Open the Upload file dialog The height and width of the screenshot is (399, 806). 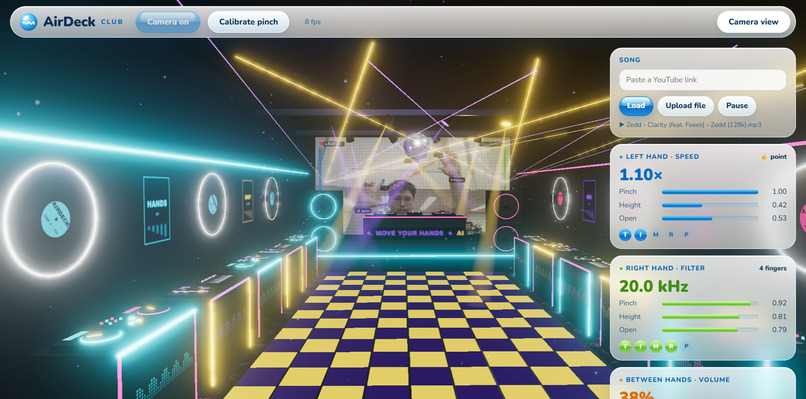pyautogui.click(x=685, y=106)
